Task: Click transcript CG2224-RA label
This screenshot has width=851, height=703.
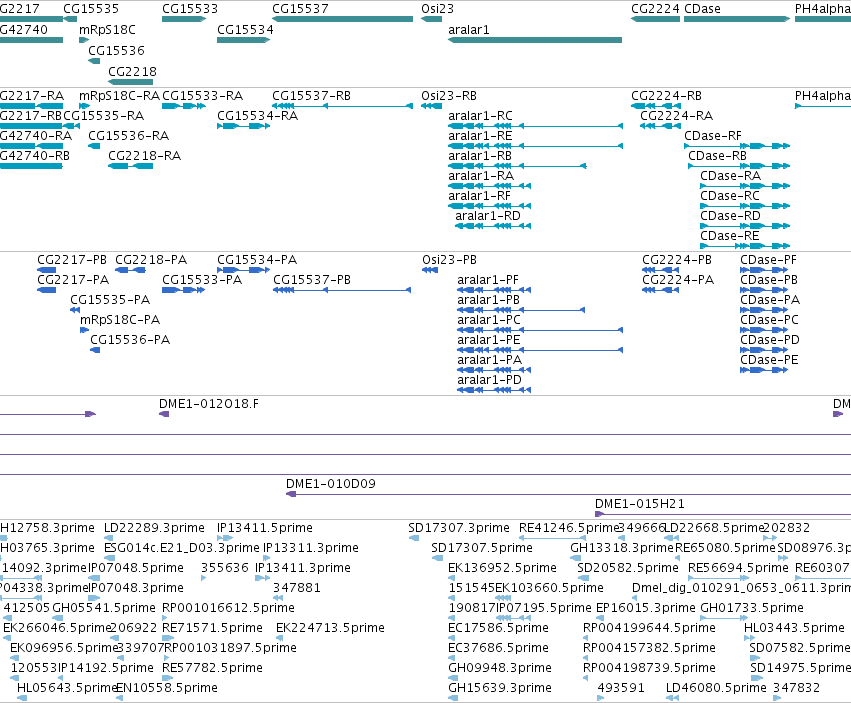Action: (x=677, y=116)
